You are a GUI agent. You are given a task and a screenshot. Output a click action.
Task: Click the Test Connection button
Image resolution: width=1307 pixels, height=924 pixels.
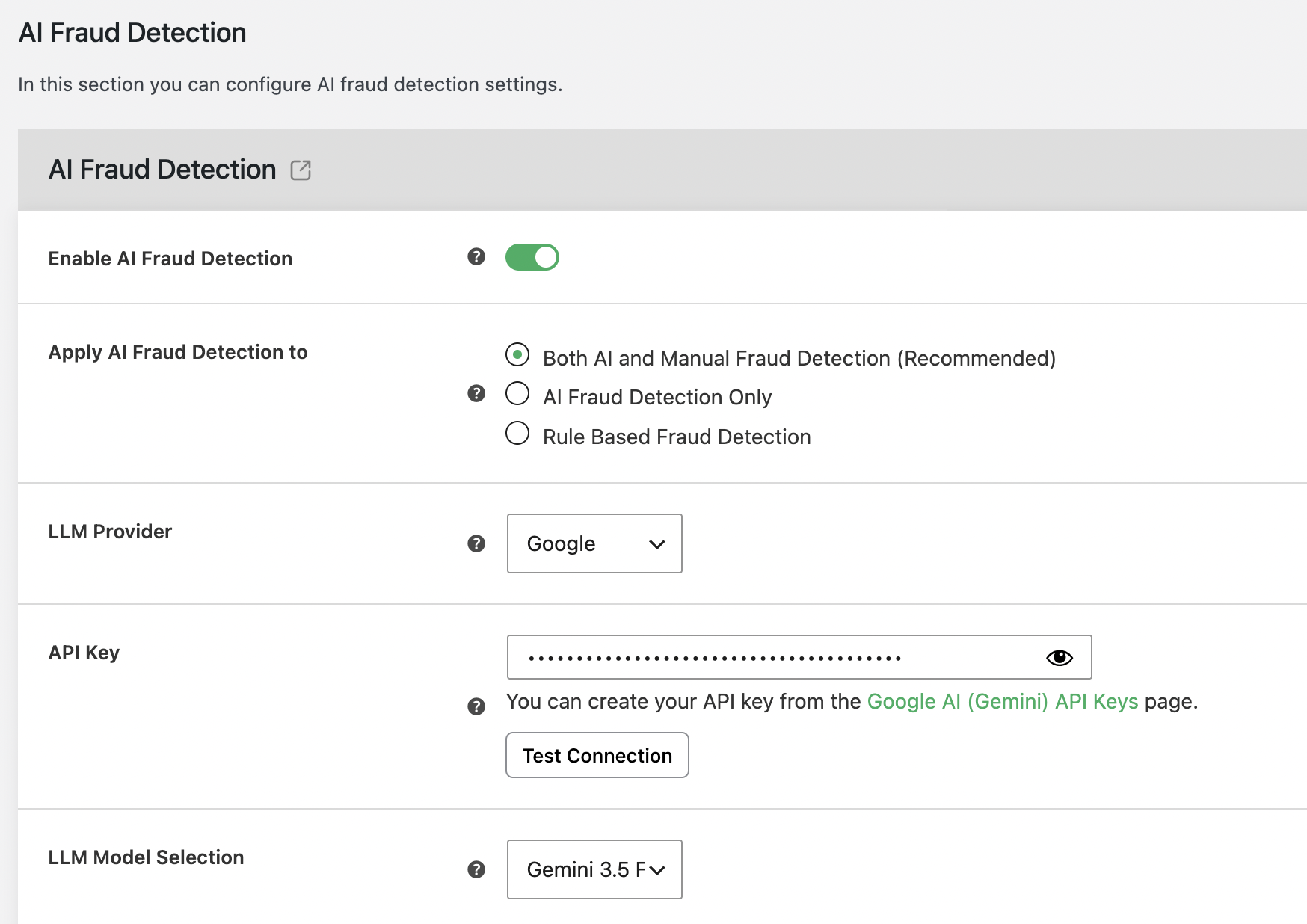[597, 755]
